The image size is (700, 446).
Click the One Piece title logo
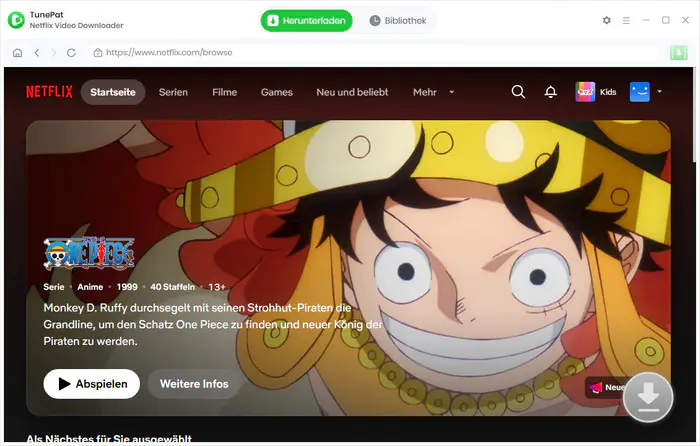89,253
